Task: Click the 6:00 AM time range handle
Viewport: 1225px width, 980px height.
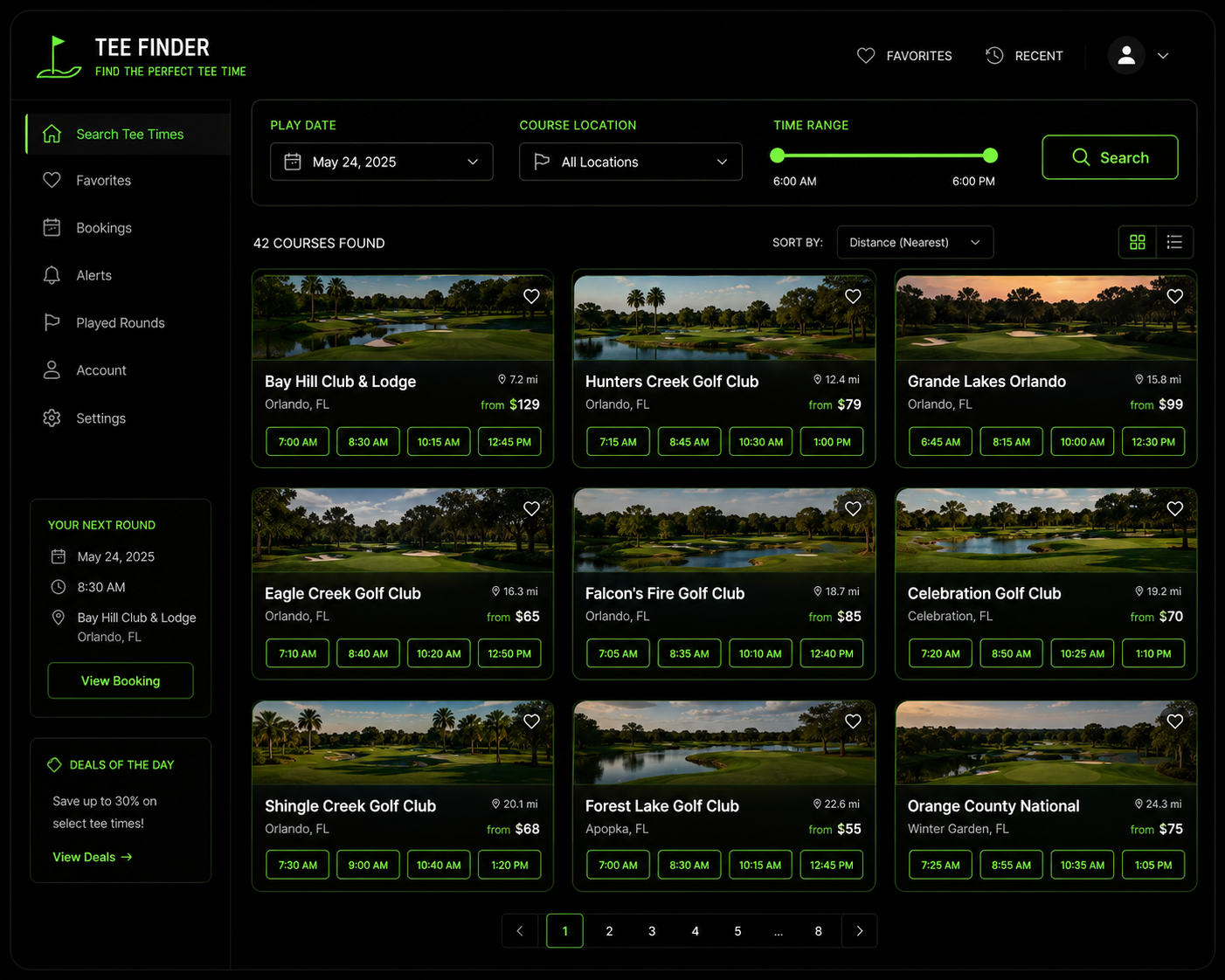Action: tap(777, 155)
